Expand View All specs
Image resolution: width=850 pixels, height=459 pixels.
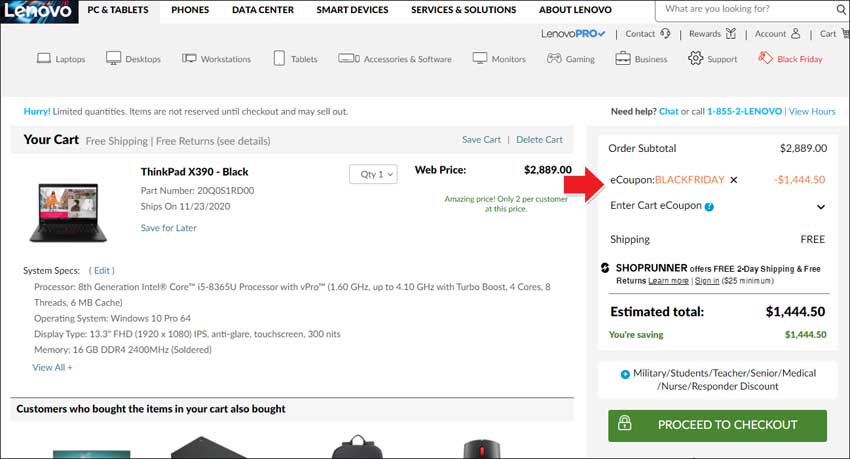pyautogui.click(x=52, y=367)
